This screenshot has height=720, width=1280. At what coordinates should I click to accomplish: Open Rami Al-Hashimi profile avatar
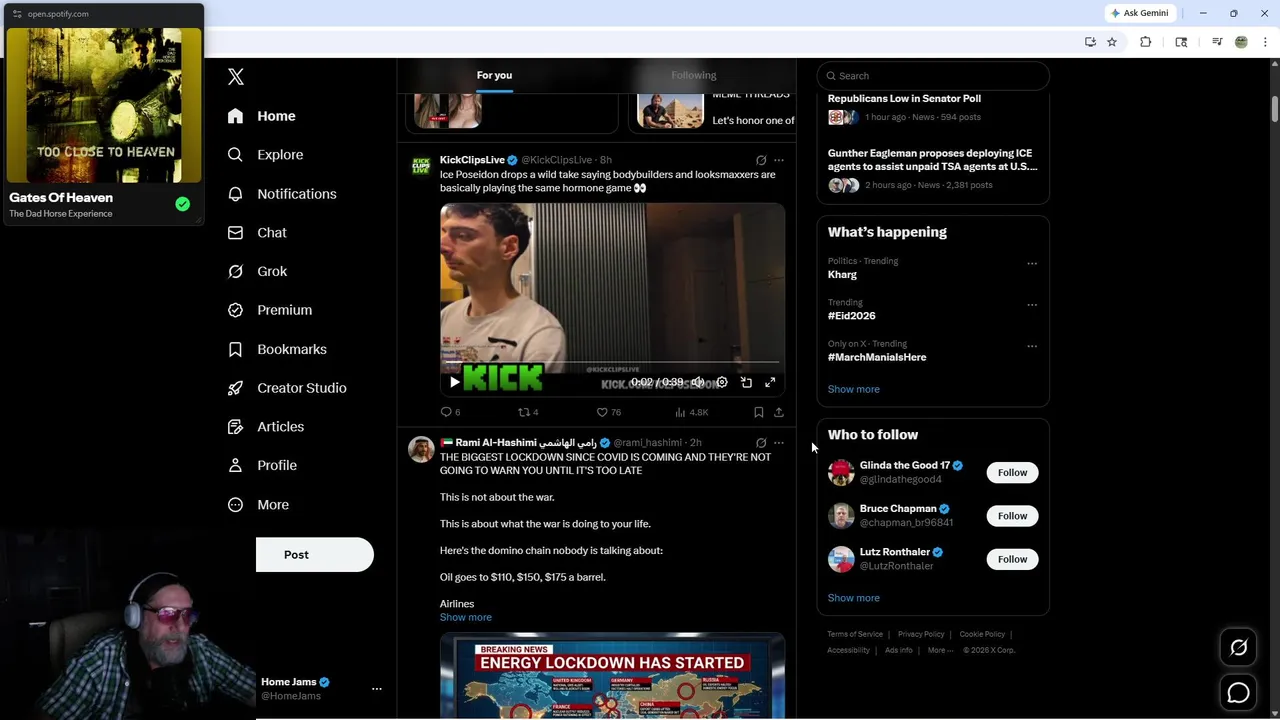421,449
